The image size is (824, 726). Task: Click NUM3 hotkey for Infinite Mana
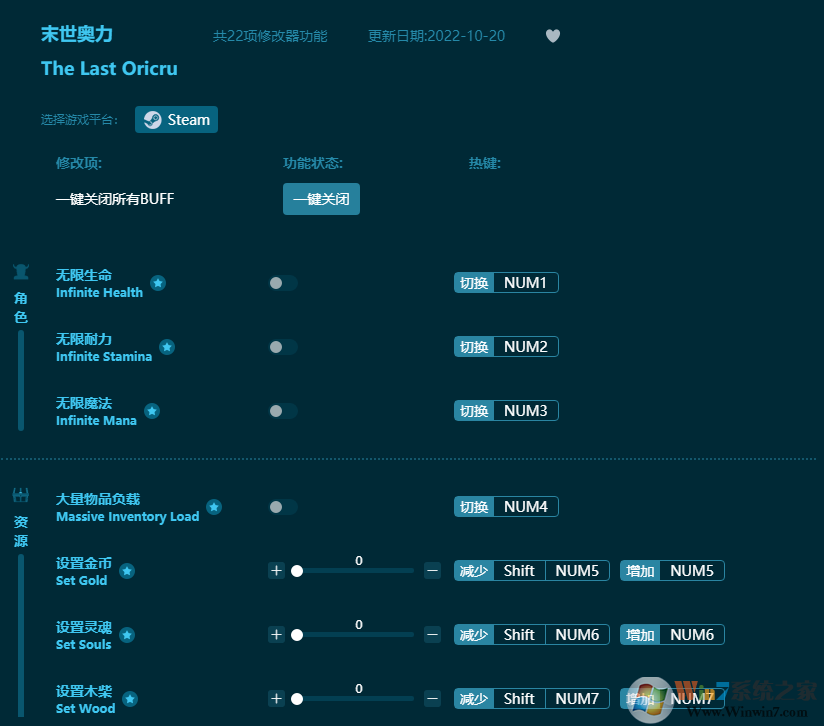[526, 411]
